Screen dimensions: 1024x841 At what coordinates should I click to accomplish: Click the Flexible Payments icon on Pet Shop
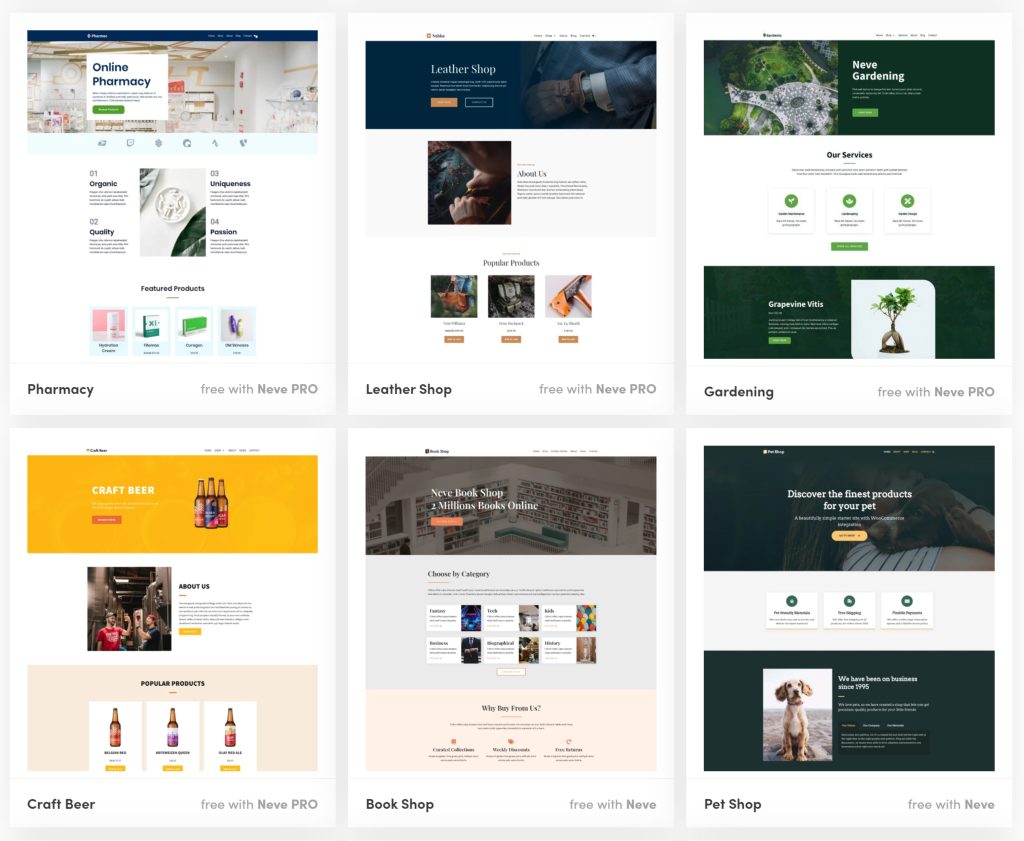[x=907, y=601]
